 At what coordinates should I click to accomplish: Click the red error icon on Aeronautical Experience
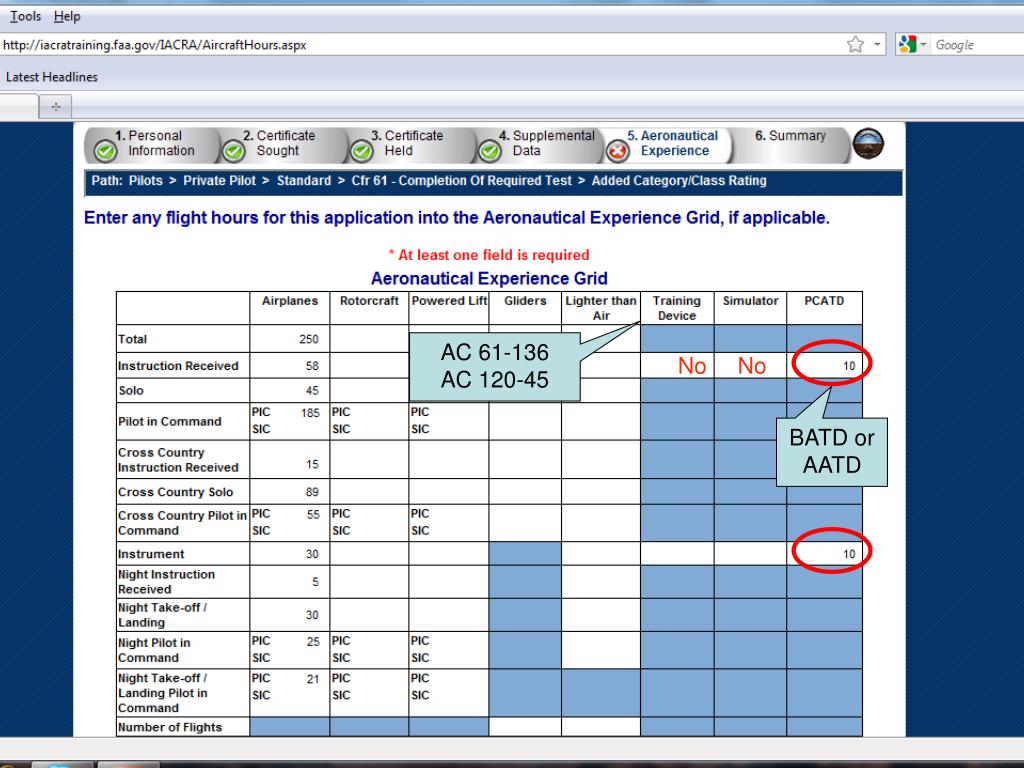click(617, 152)
